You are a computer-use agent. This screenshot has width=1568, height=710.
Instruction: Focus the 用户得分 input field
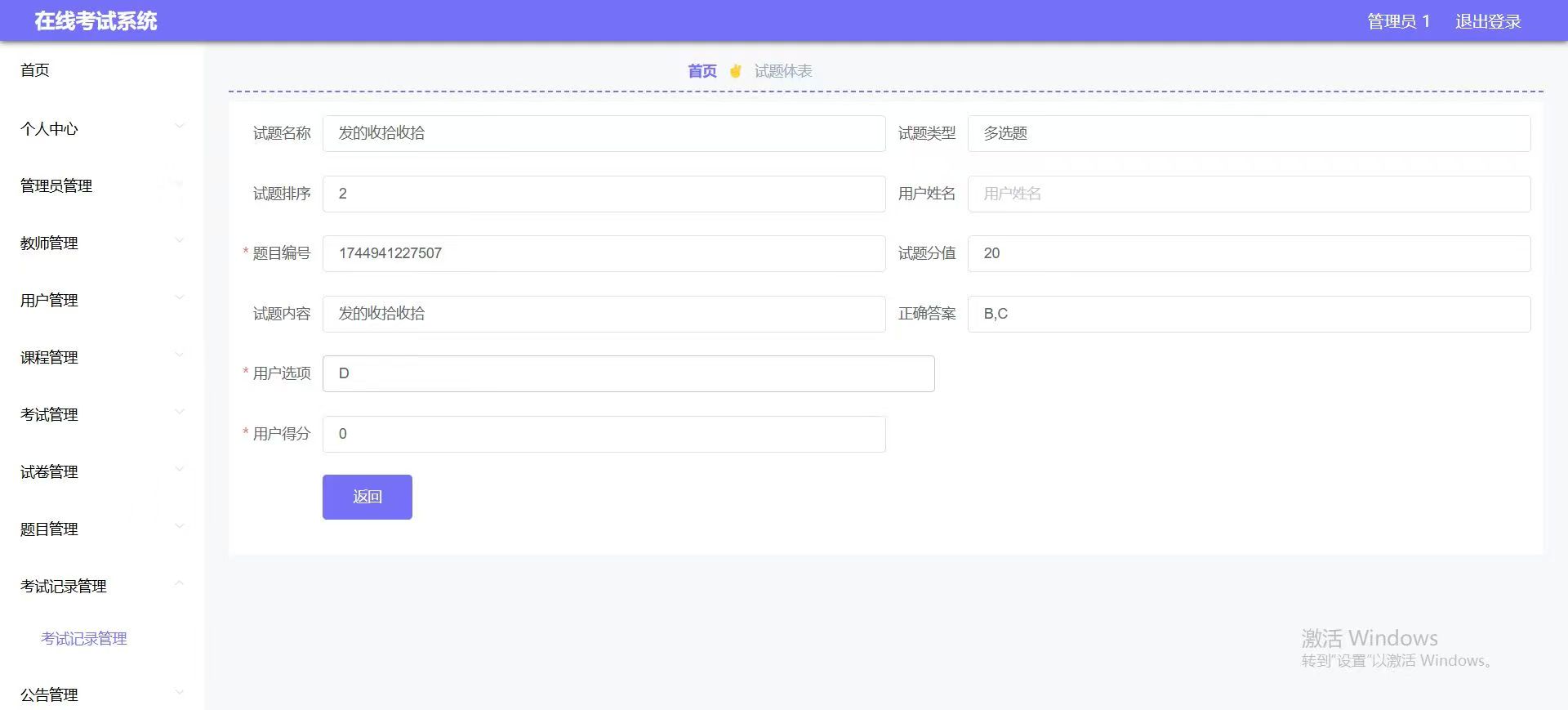[x=604, y=434]
